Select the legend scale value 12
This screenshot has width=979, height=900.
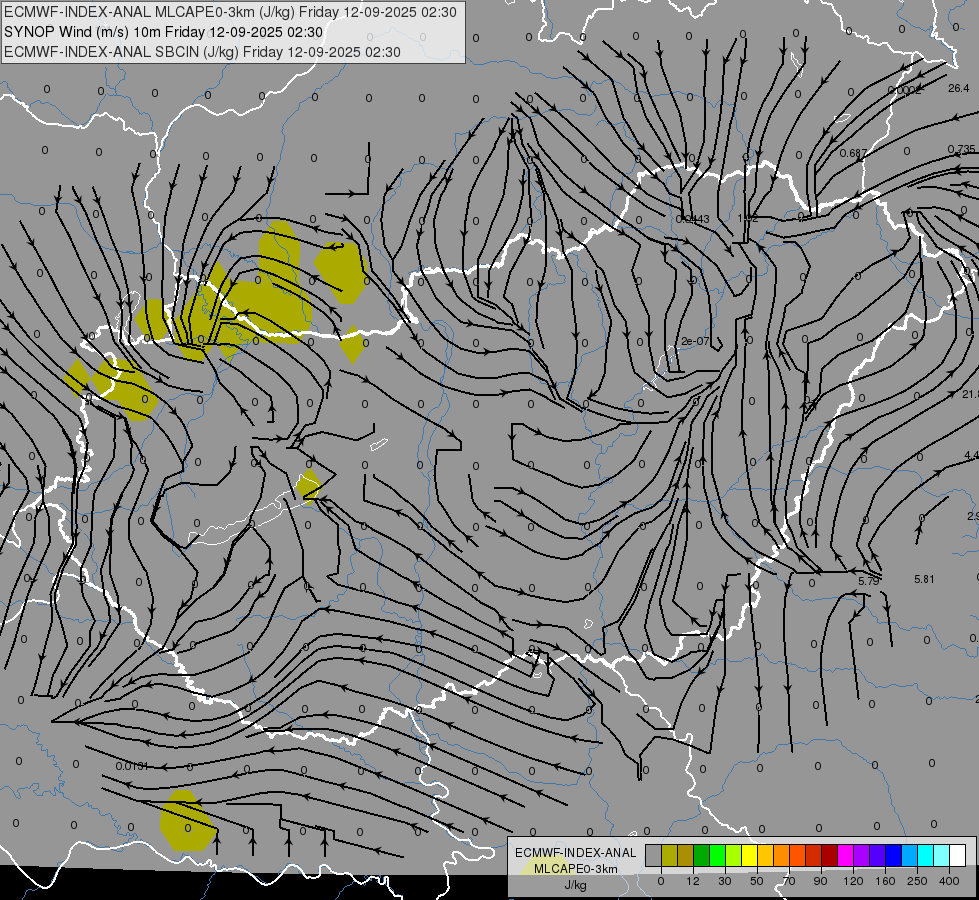pyautogui.click(x=693, y=881)
